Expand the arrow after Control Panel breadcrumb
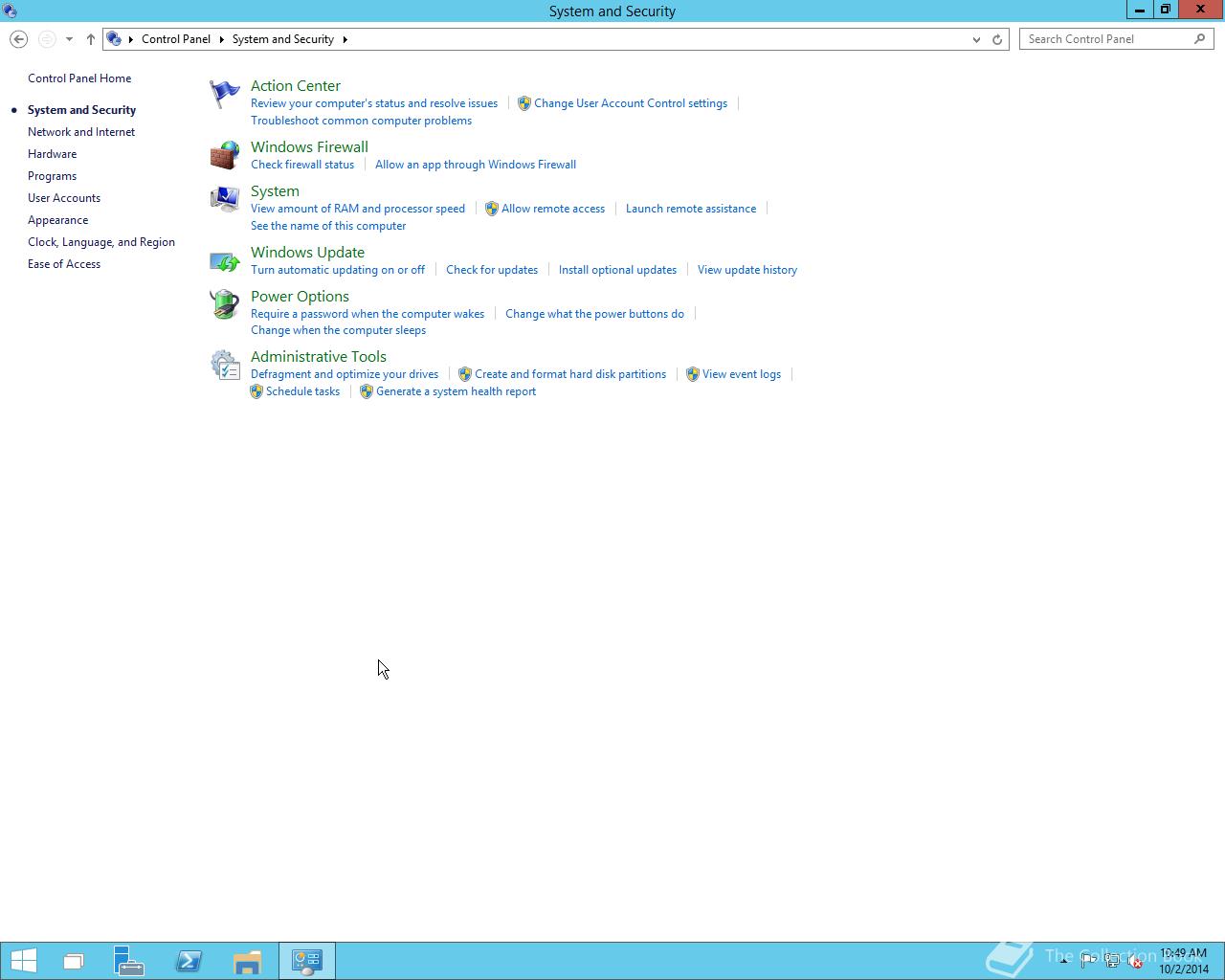This screenshot has height=980, width=1225. [221, 39]
